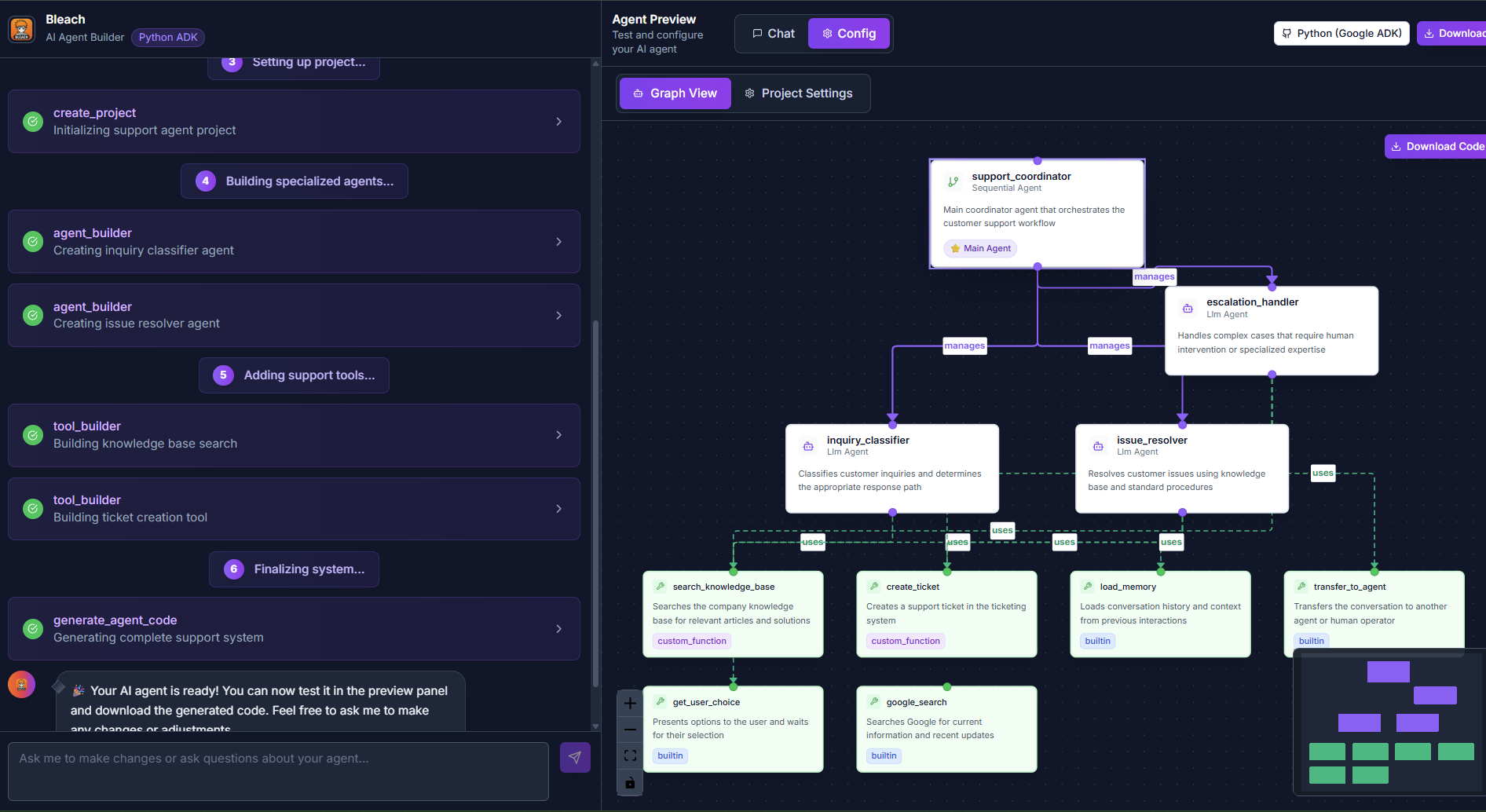1486x812 pixels.
Task: Switch to the Config tab
Action: [849, 34]
